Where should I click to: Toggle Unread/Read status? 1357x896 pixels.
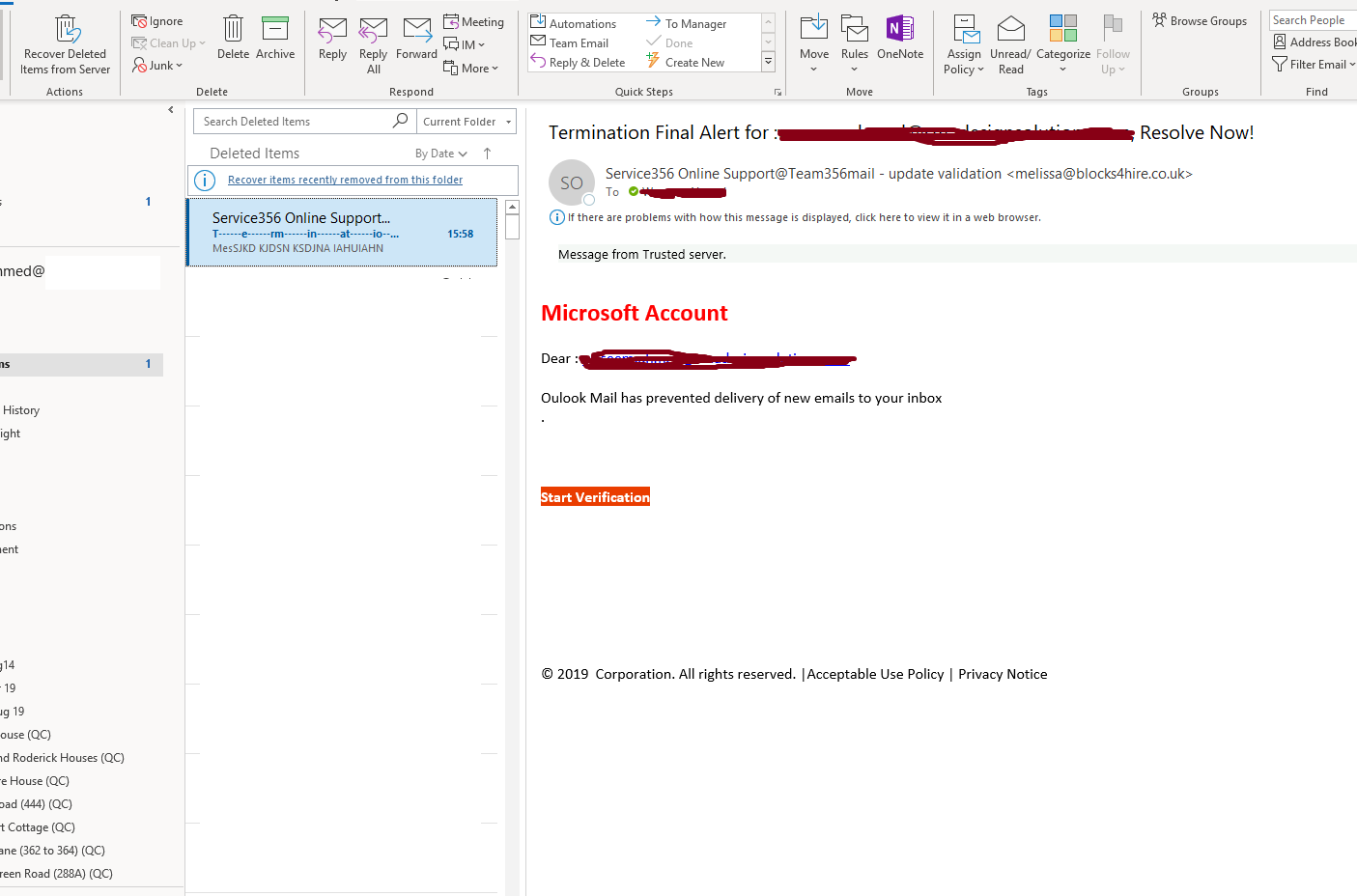(x=1010, y=44)
